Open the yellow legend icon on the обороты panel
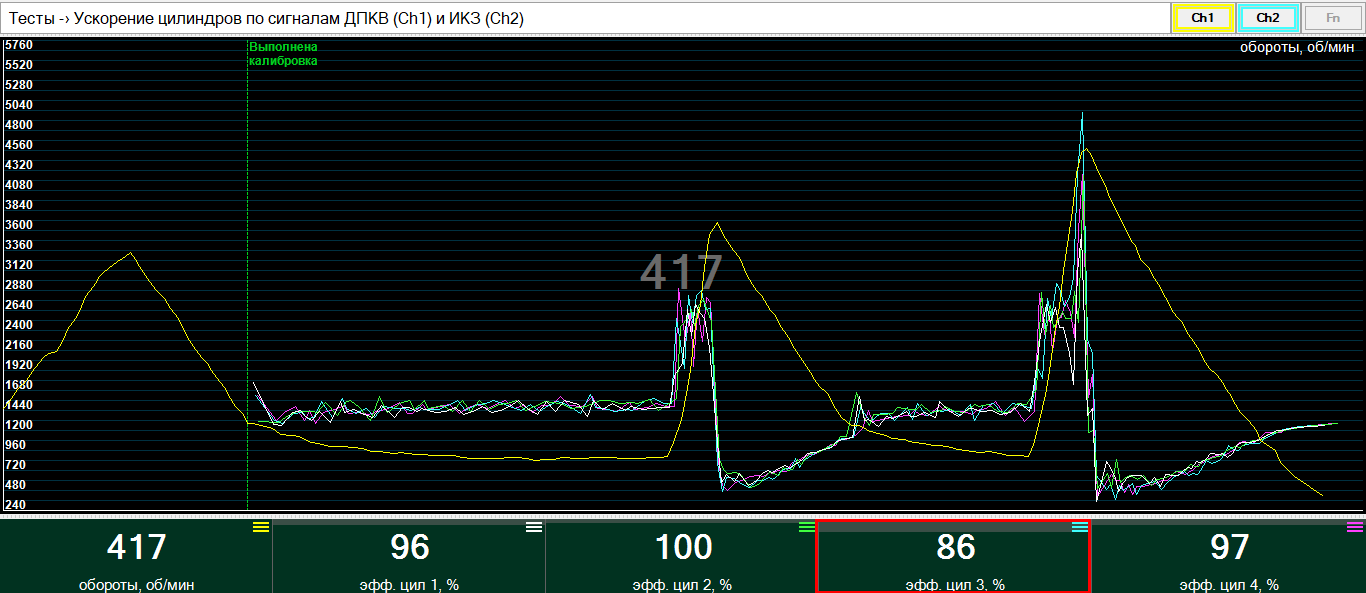Image resolution: width=1366 pixels, height=593 pixels. point(261,526)
